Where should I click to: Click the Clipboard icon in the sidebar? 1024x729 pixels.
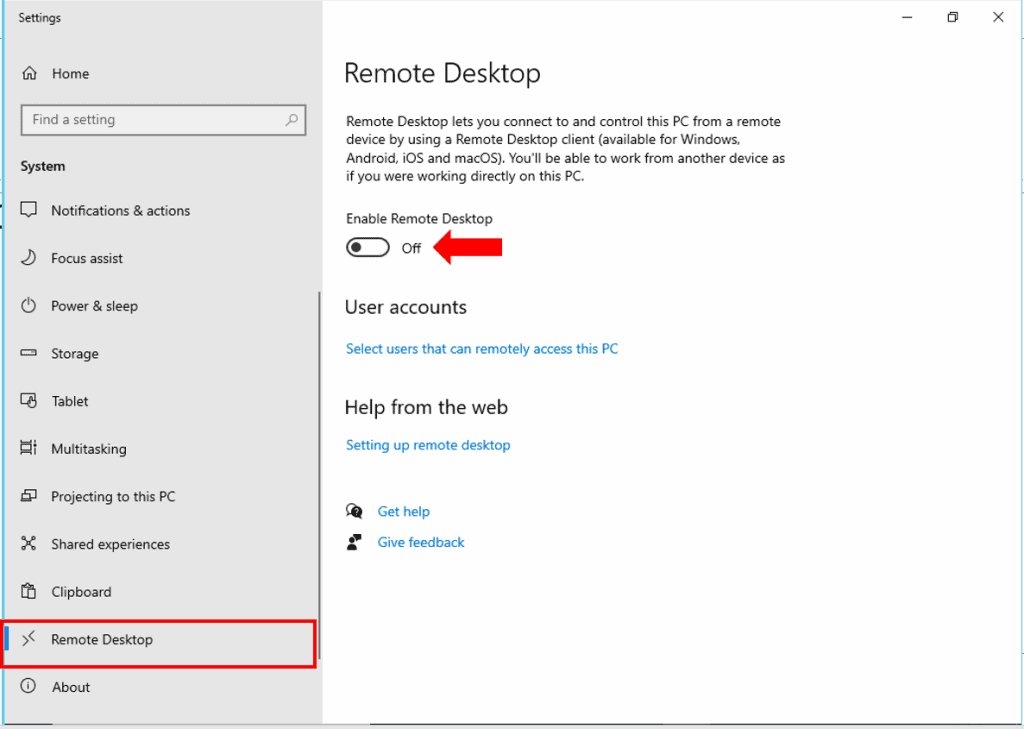29,591
